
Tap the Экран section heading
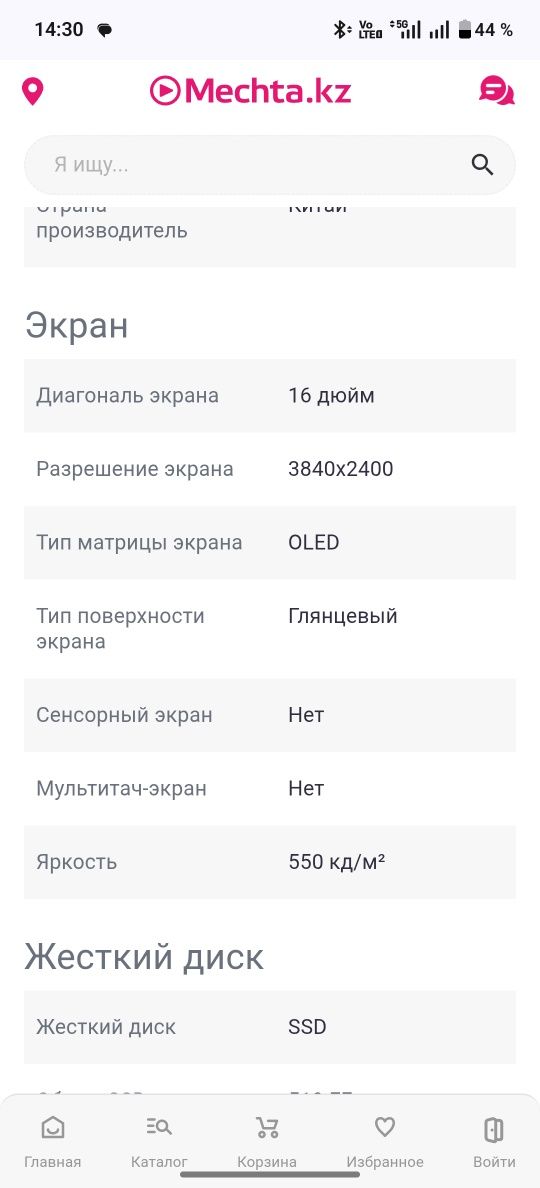point(76,326)
